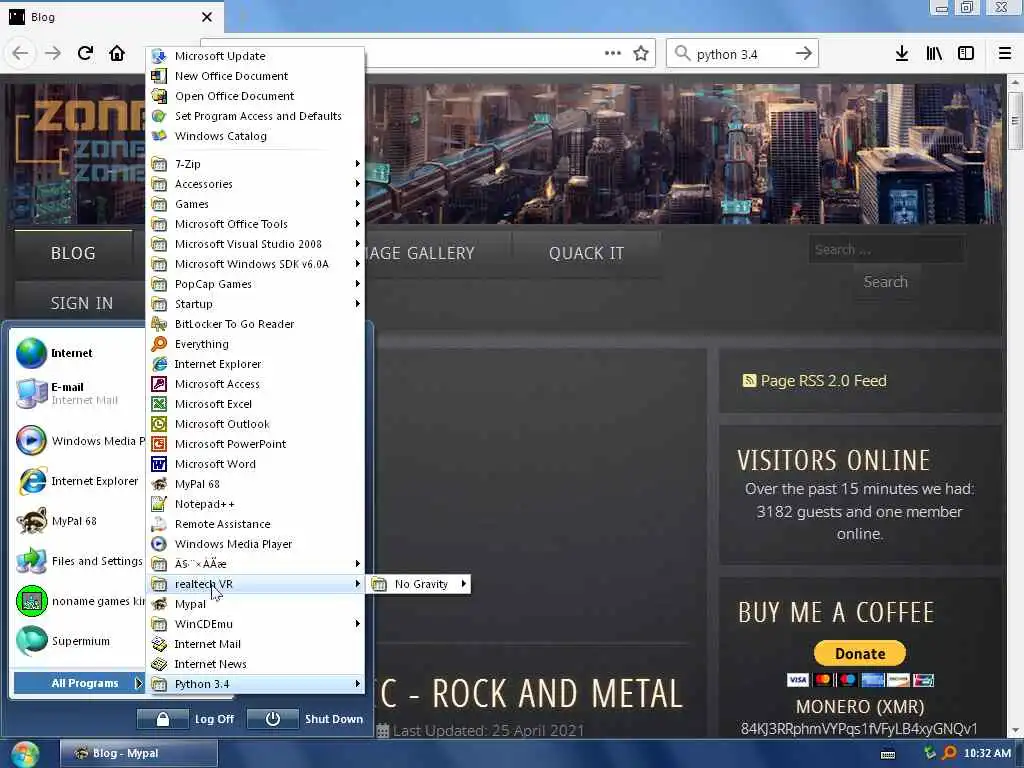Expand the 7-Zip folder
The height and width of the screenshot is (768, 1024).
pyautogui.click(x=256, y=164)
